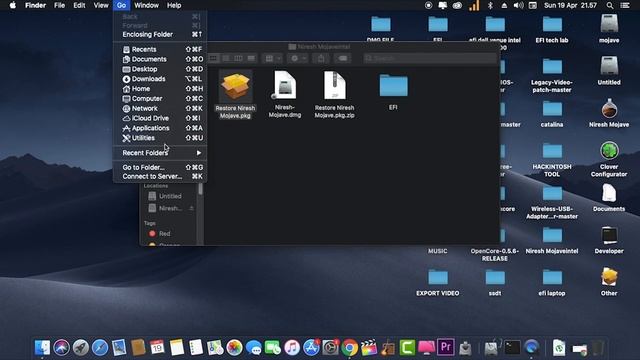Viewport: 640px width, 360px height.
Task: Expand the Recent Folders submenu
Action: tap(160, 153)
